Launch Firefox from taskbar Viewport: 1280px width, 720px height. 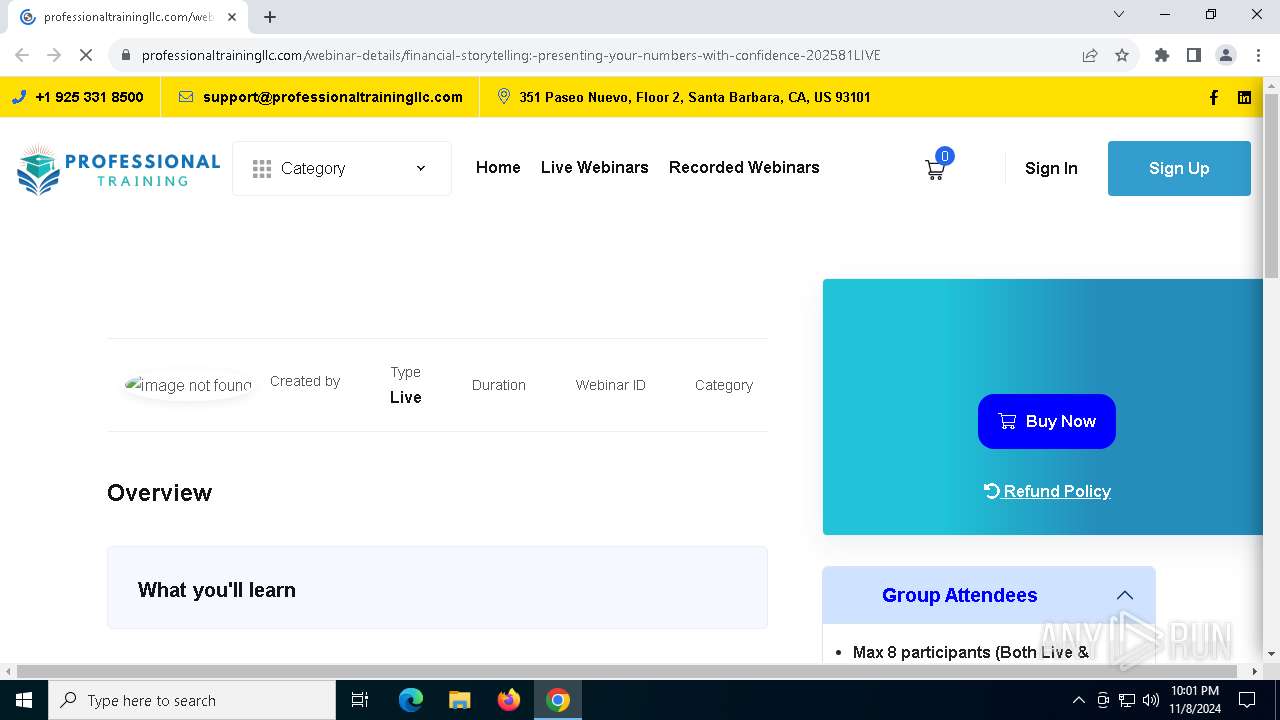coord(509,700)
